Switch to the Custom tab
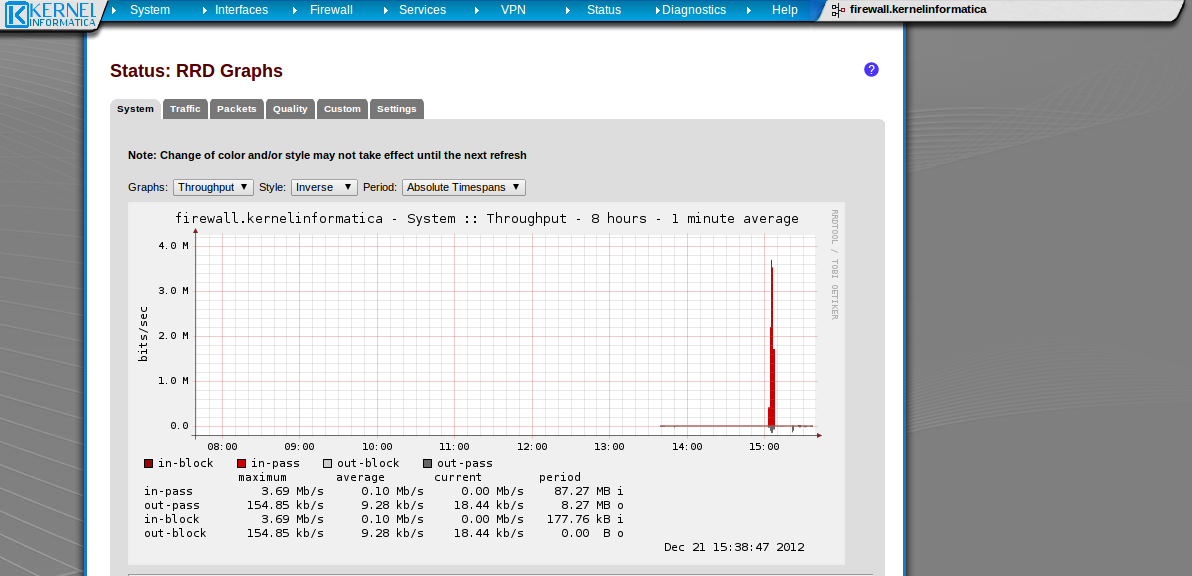 coord(342,109)
